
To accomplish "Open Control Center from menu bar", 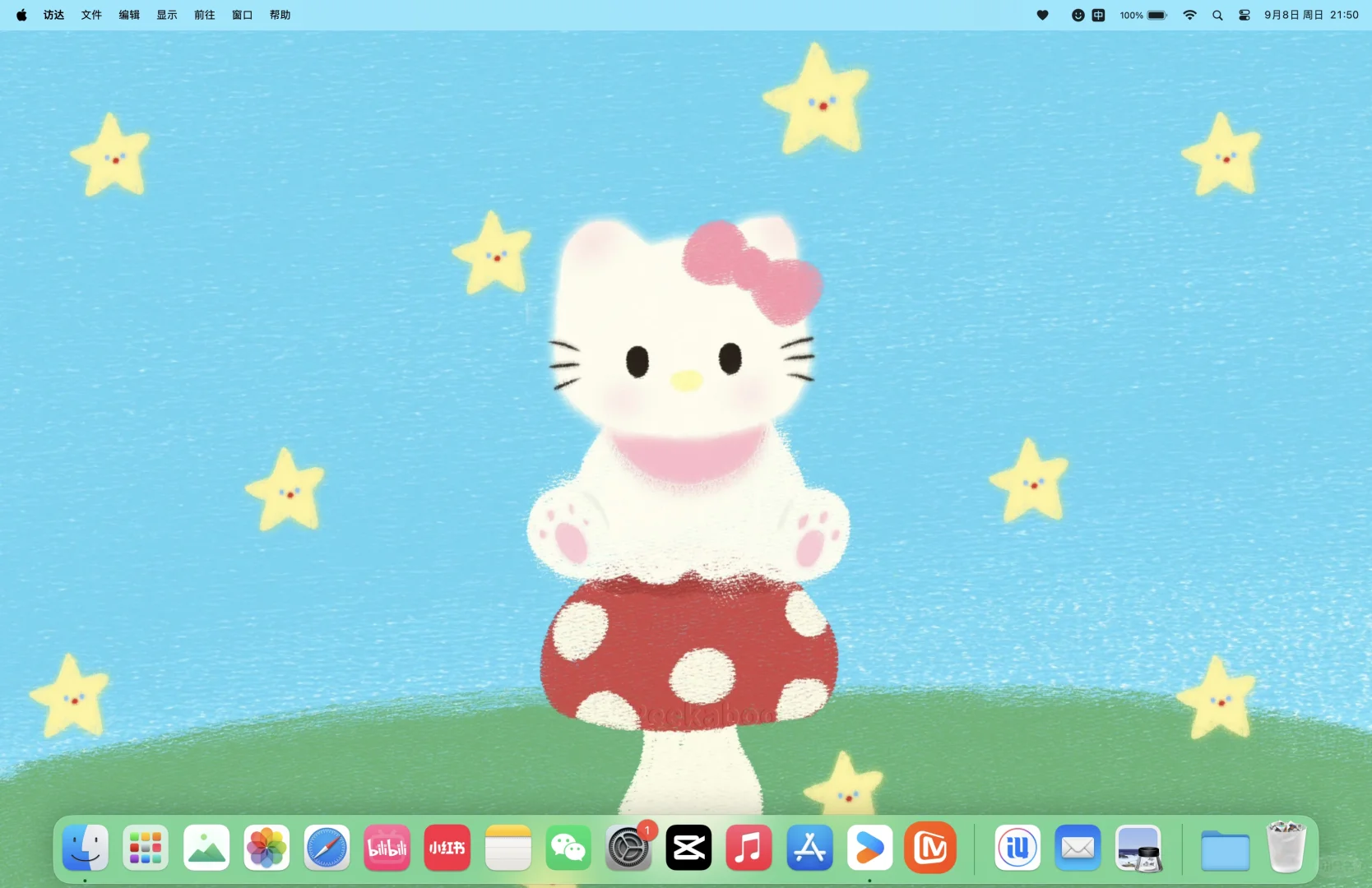I will click(1245, 15).
